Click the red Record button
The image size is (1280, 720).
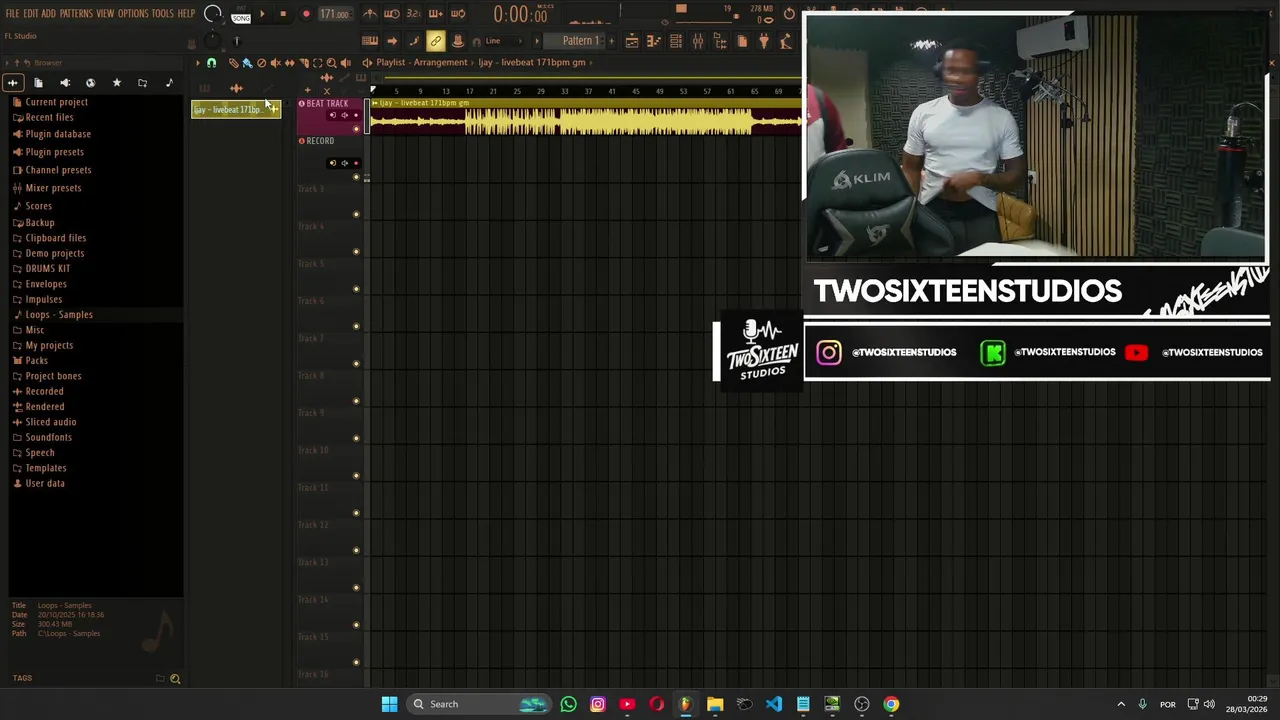(x=306, y=14)
